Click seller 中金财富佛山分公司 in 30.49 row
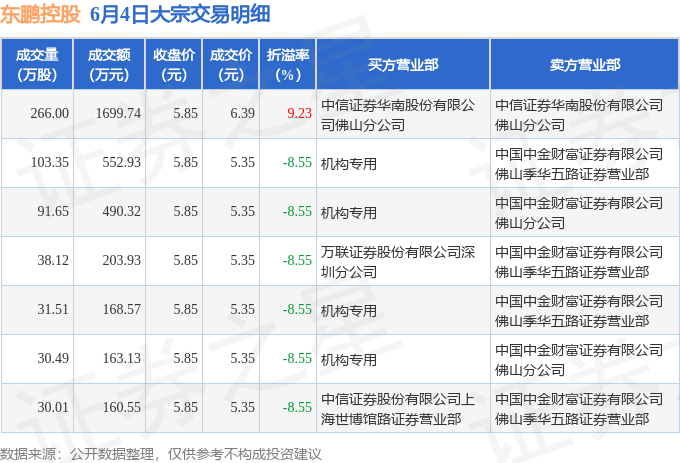680x463 pixels. coord(579,360)
